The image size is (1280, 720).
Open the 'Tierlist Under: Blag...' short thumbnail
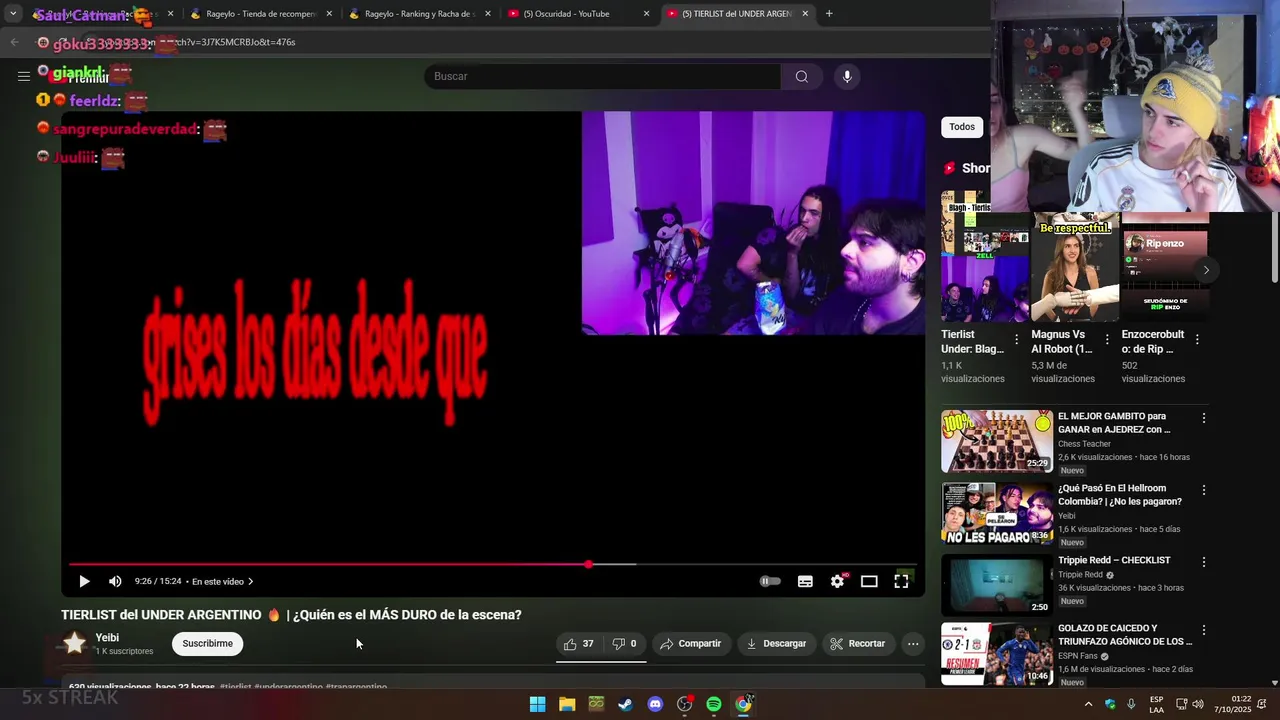point(985,256)
